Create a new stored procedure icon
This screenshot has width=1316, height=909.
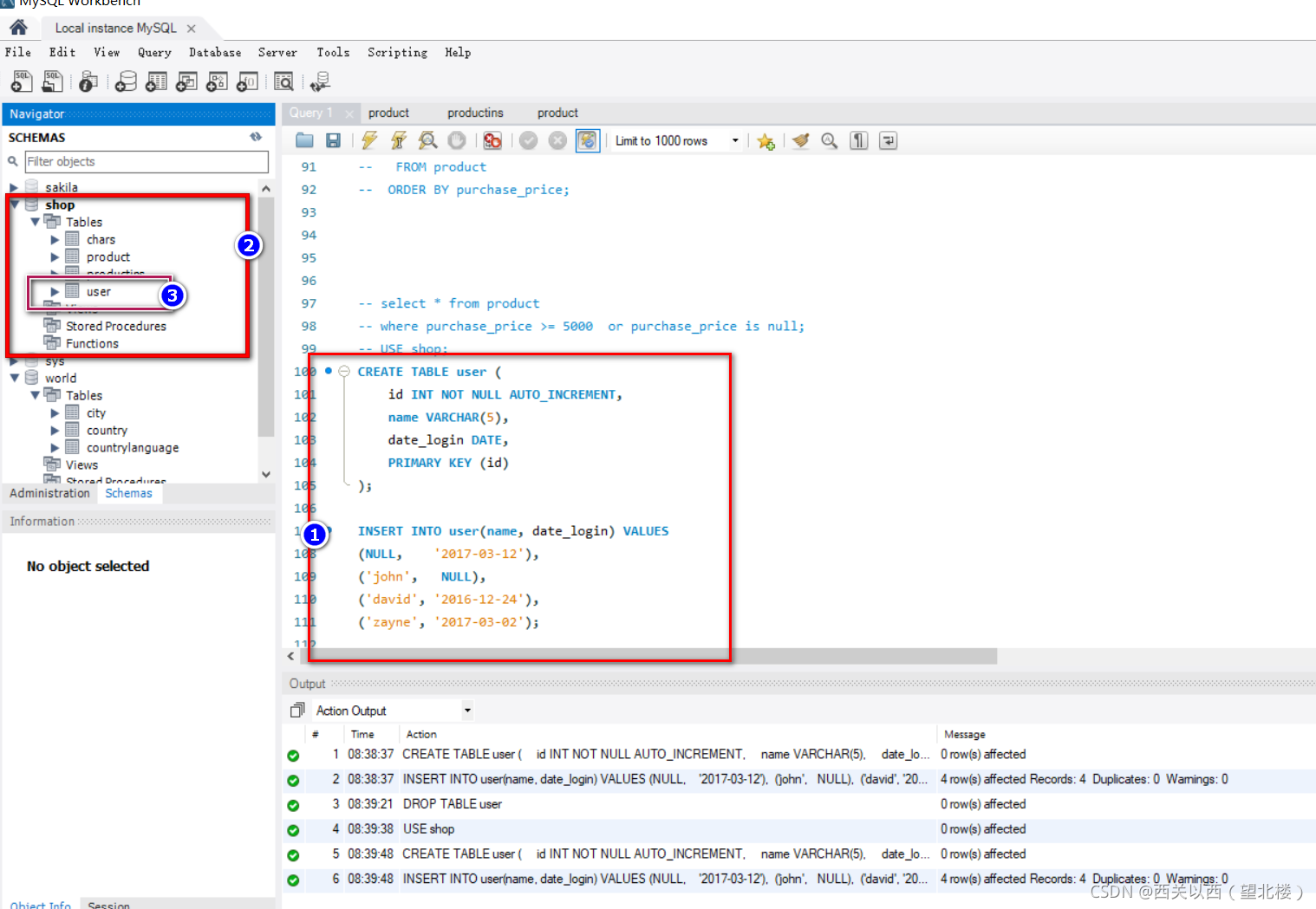[x=217, y=81]
